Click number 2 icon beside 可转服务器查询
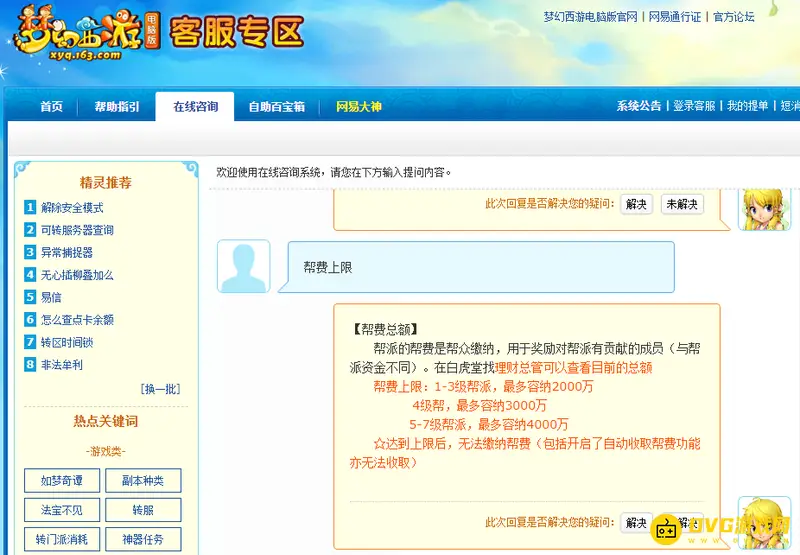The height and width of the screenshot is (555, 800). click(x=30, y=230)
